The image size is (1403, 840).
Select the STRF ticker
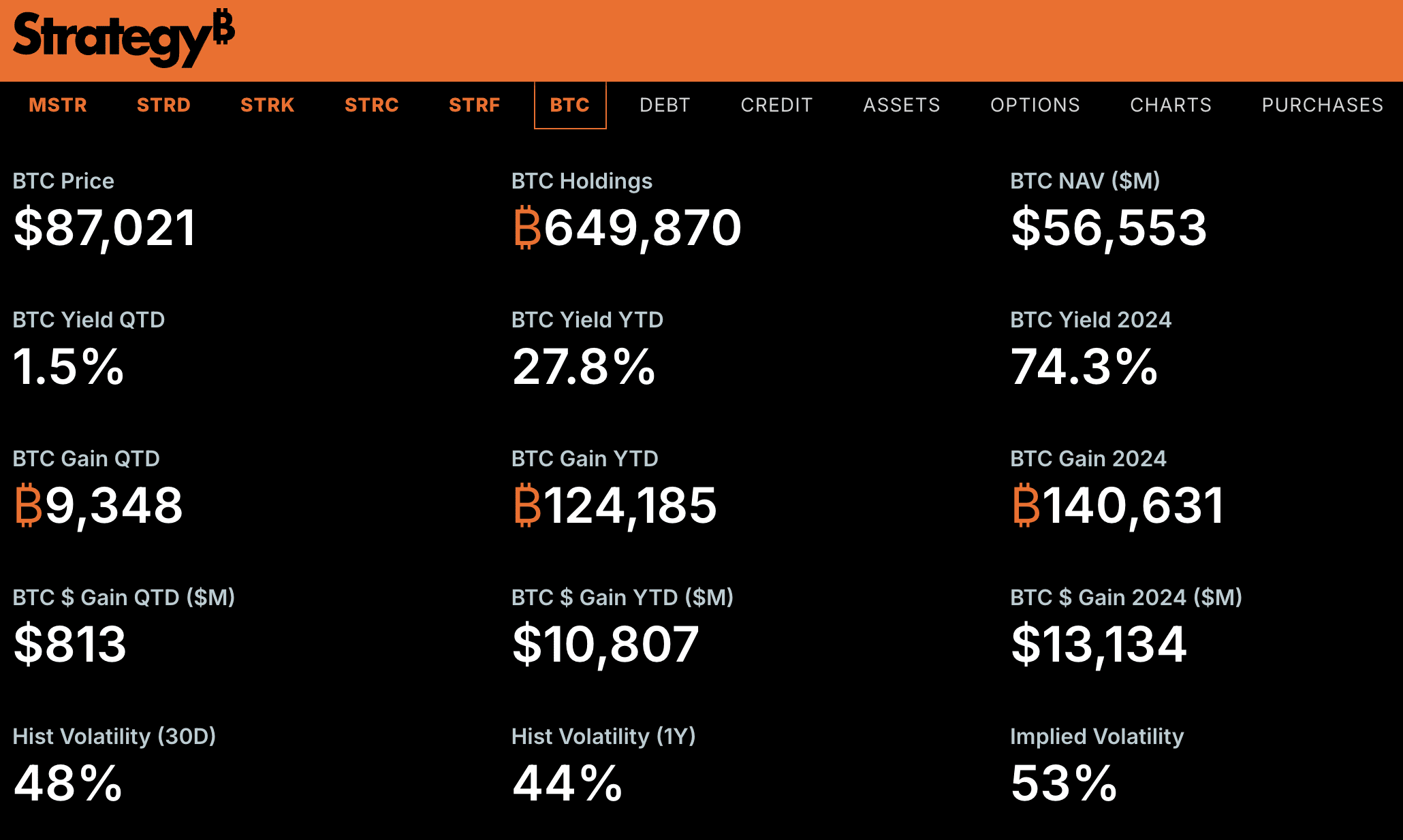pyautogui.click(x=474, y=105)
